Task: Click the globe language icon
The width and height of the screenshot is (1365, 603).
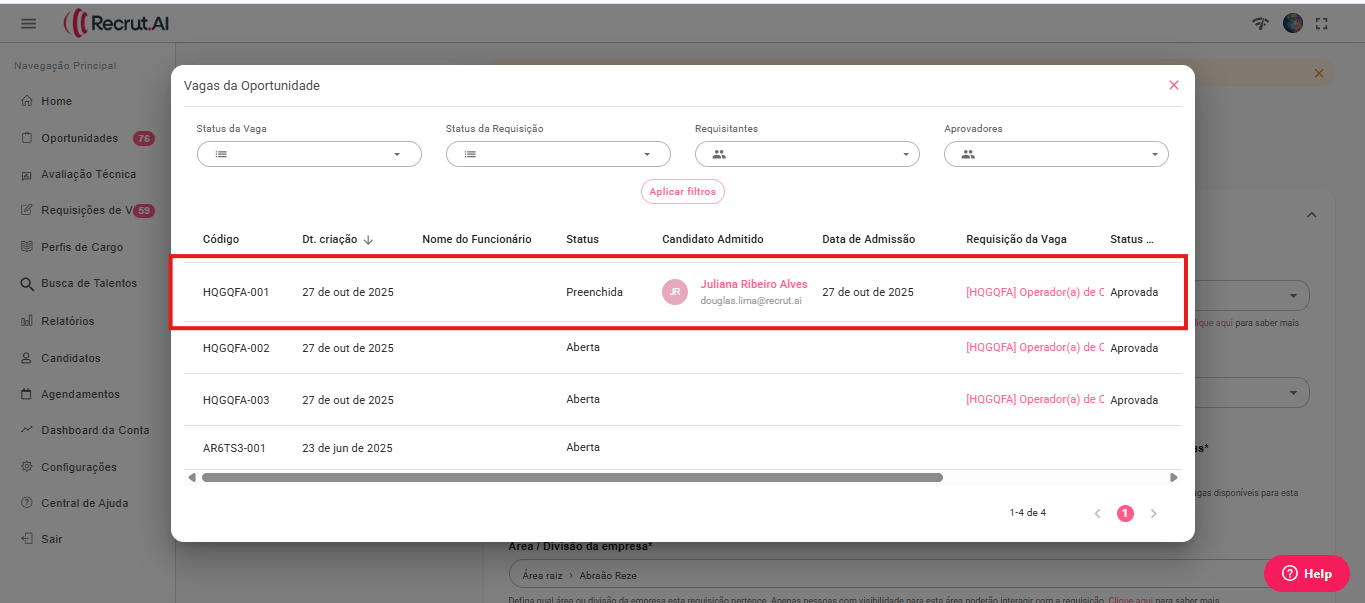Action: pos(1293,23)
